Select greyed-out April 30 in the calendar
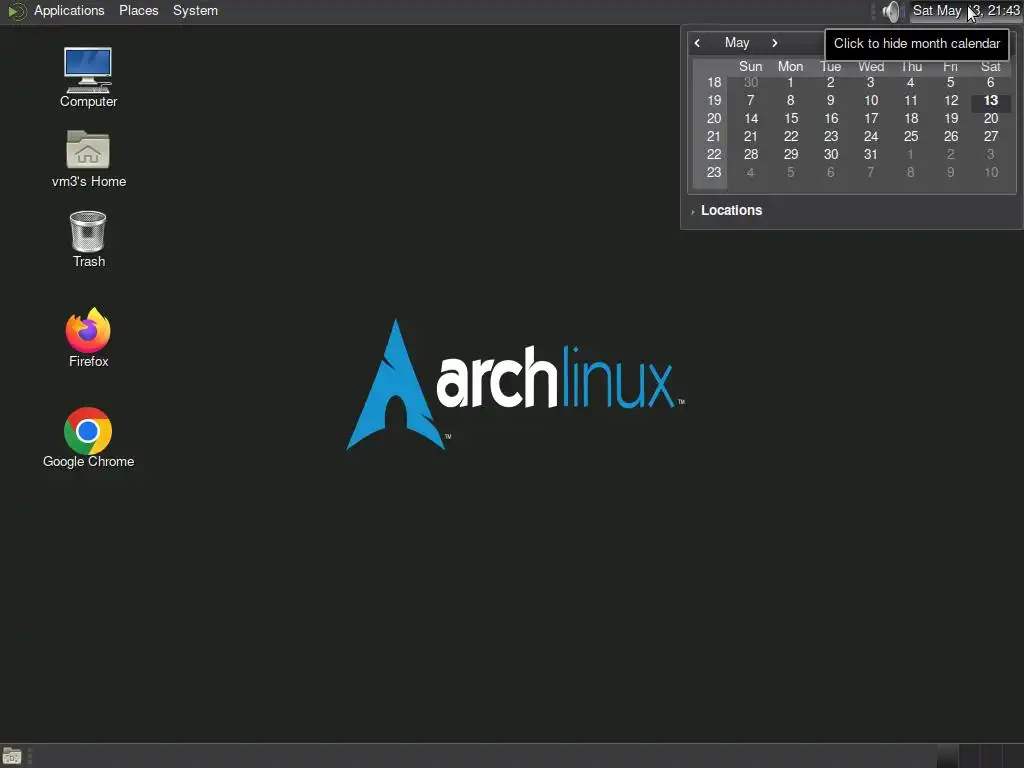This screenshot has width=1024, height=768. (750, 82)
